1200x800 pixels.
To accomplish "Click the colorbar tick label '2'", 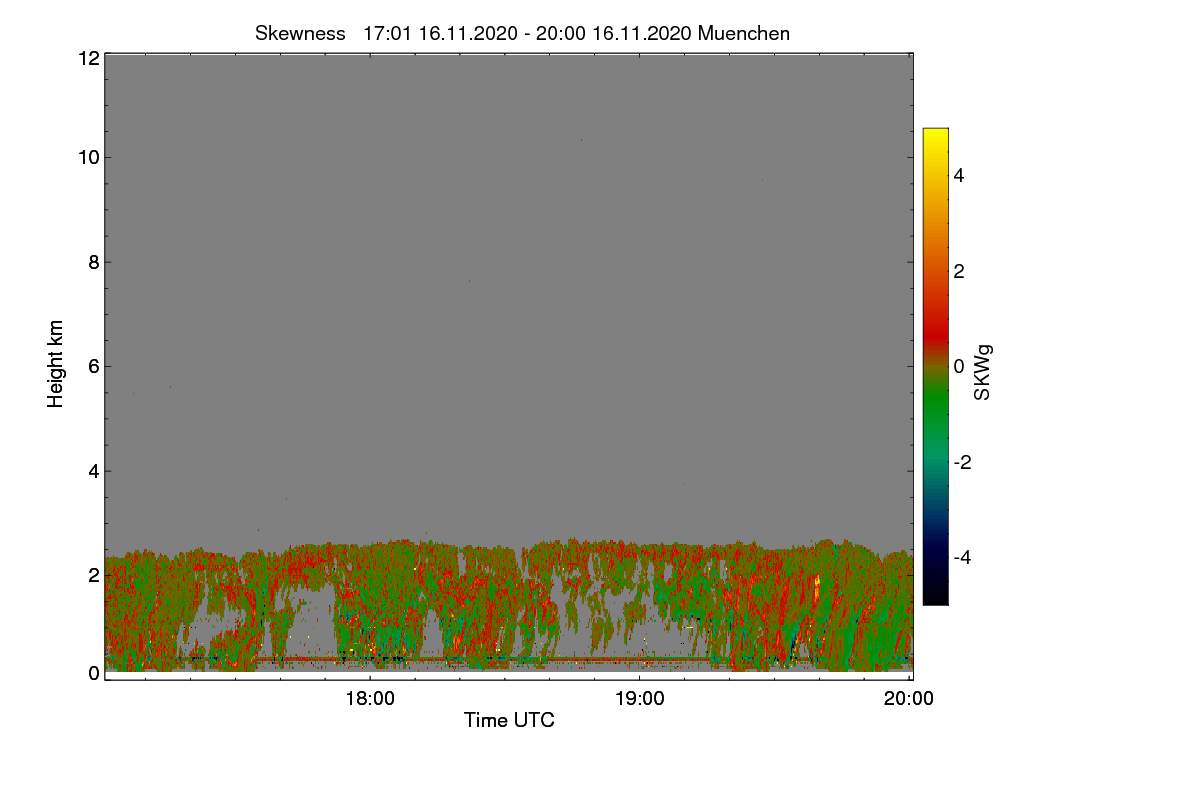I will [x=959, y=271].
